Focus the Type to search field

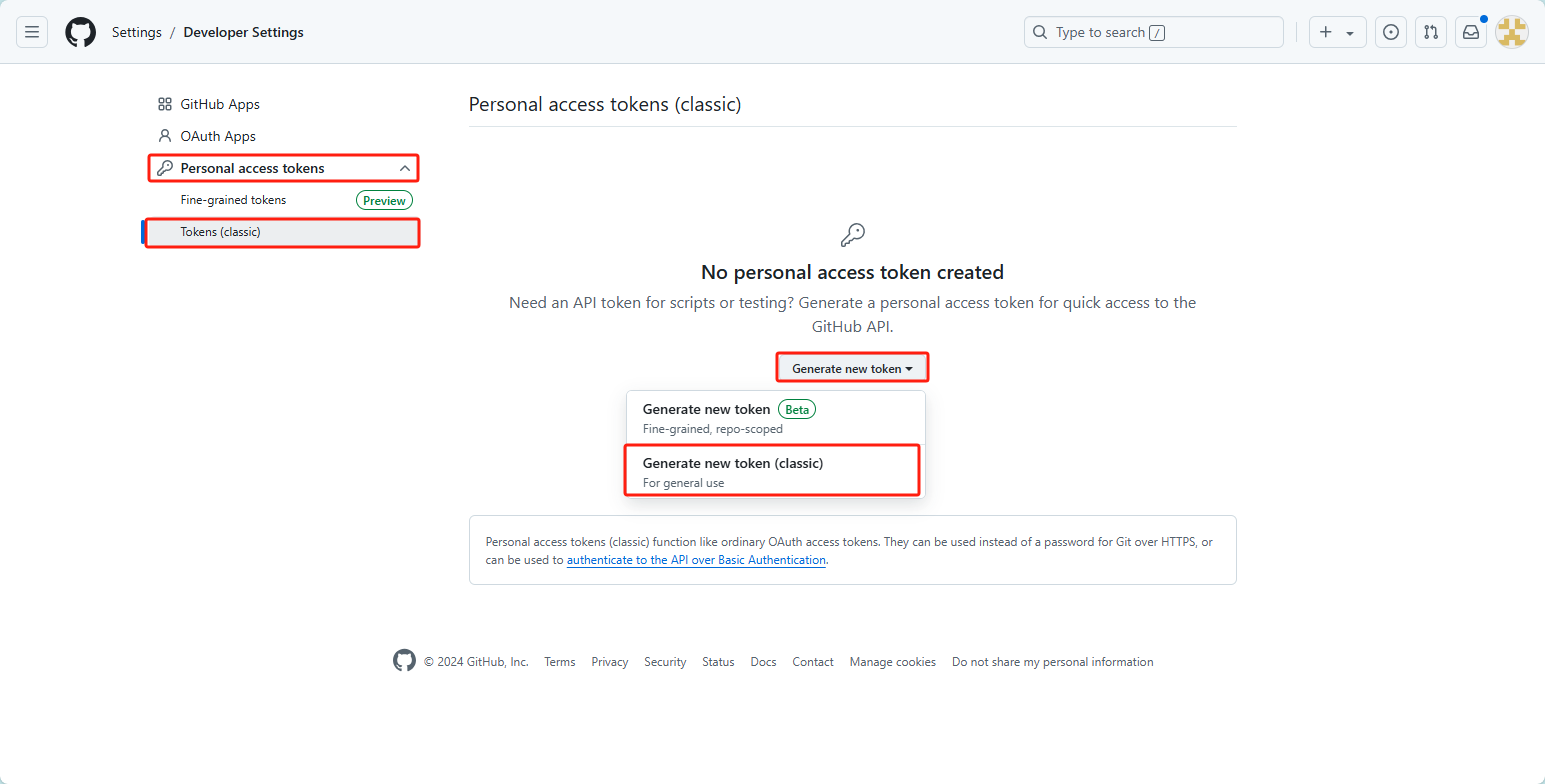1154,32
